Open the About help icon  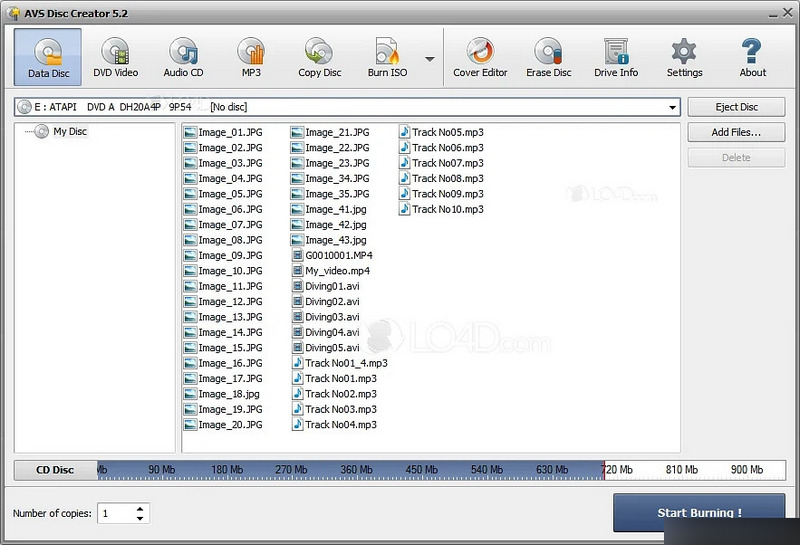click(x=752, y=56)
